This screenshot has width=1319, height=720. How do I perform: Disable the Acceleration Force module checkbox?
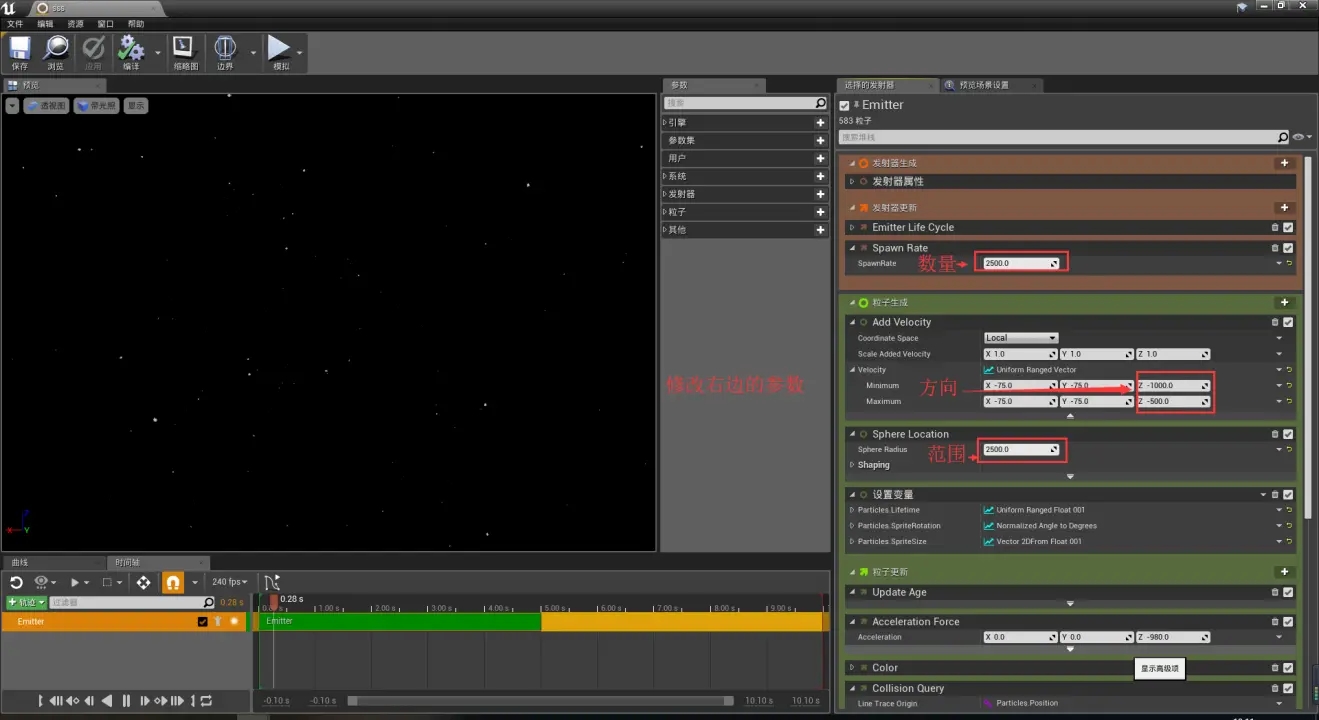(1288, 622)
